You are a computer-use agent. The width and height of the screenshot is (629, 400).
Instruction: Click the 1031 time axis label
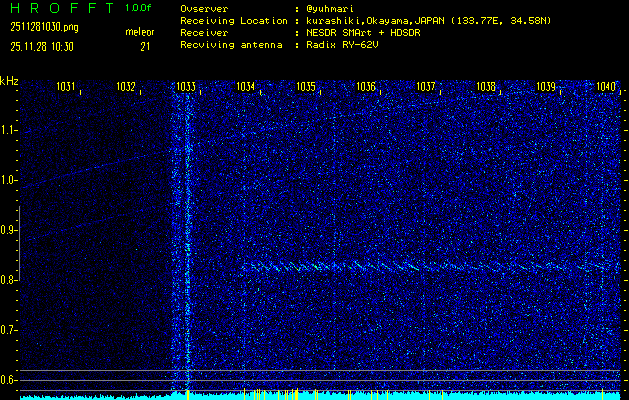(x=65, y=86)
